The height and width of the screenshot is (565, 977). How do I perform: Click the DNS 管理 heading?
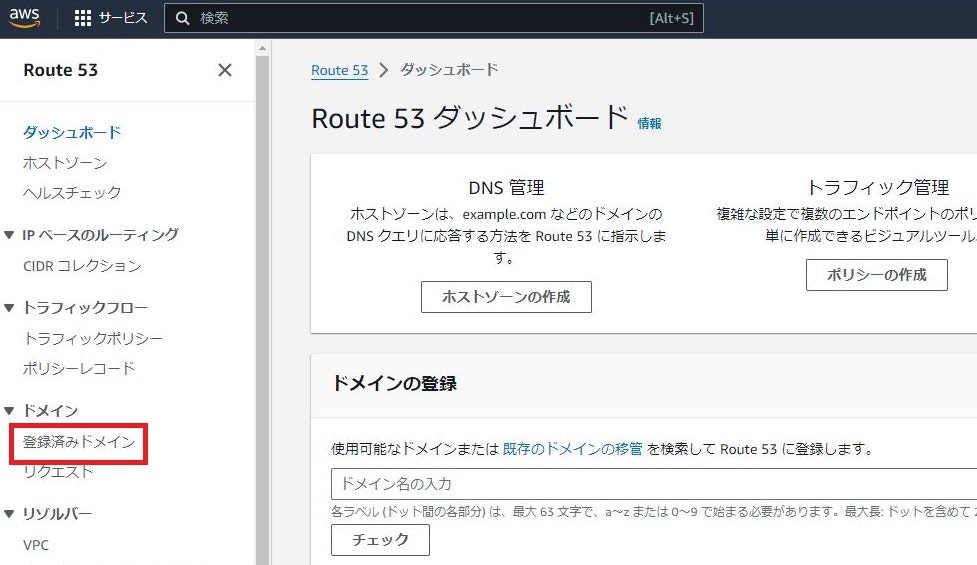click(506, 187)
